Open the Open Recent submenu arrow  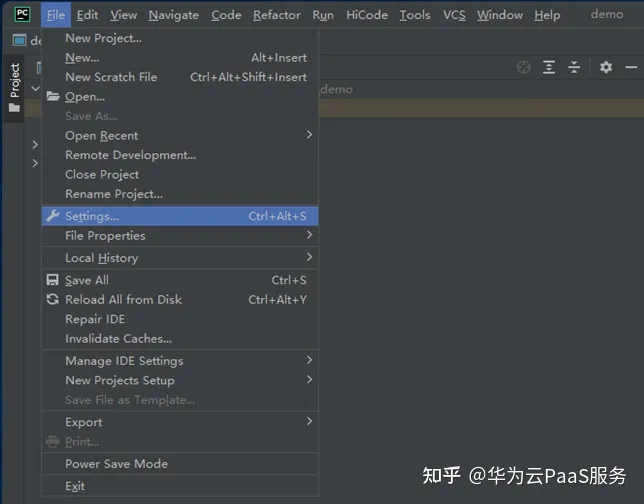coord(309,135)
